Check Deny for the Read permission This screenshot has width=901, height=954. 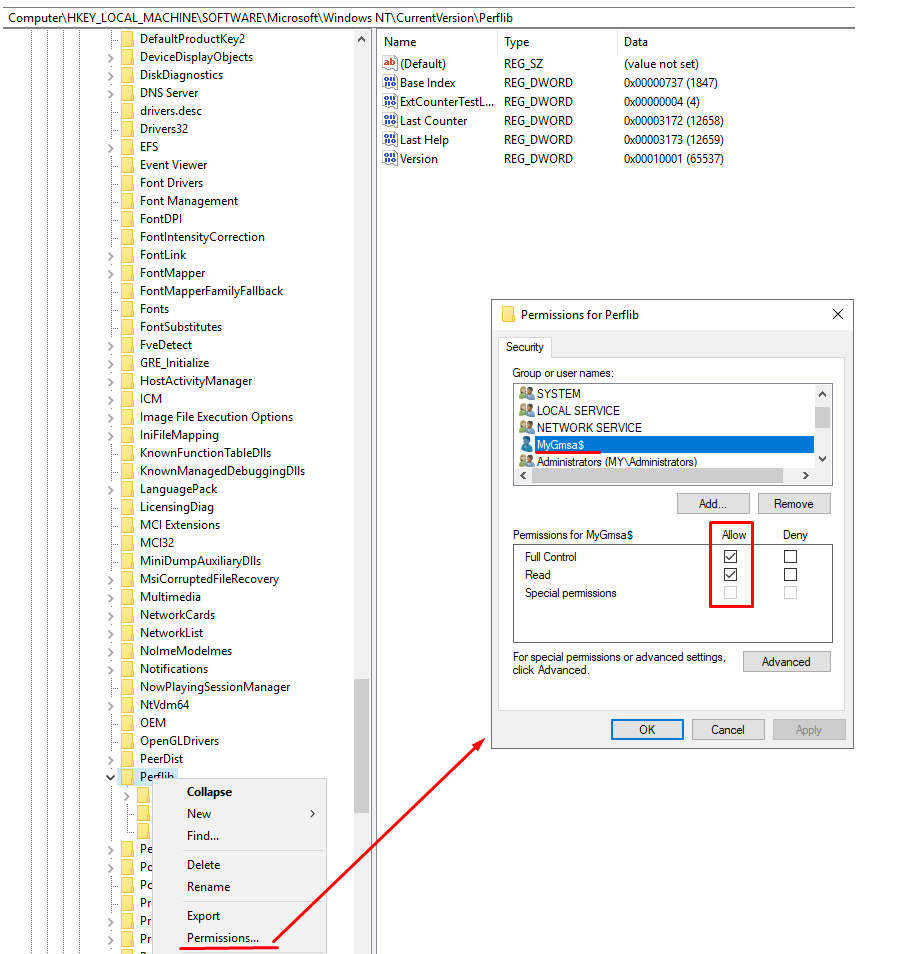tap(790, 574)
